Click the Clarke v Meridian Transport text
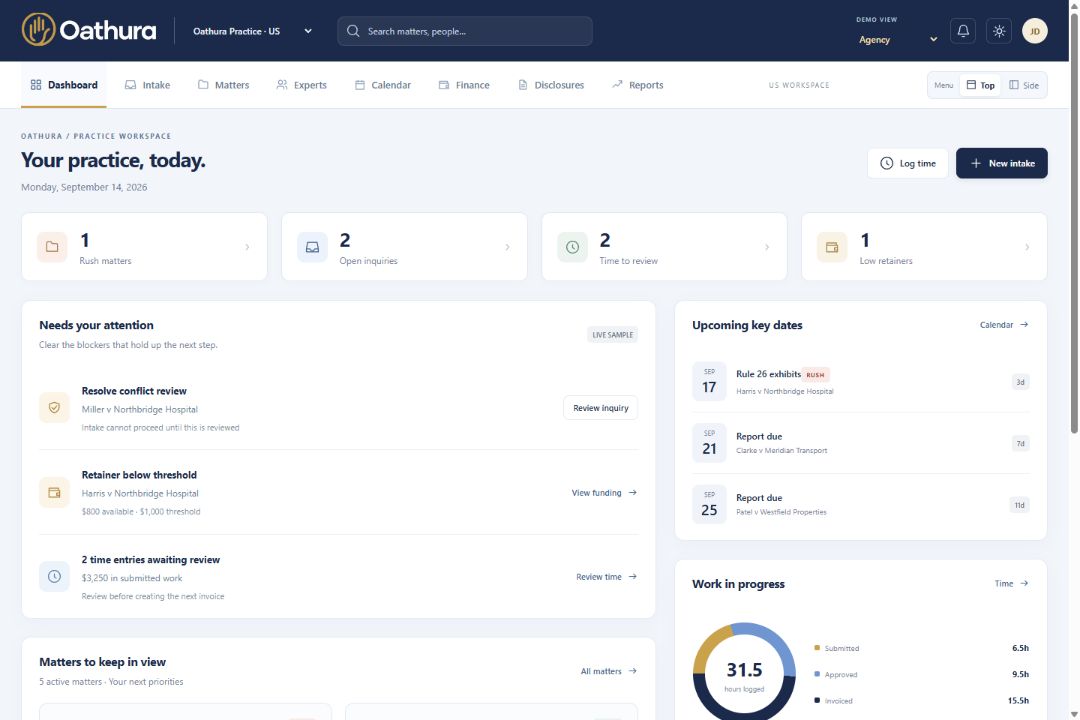 [782, 451]
